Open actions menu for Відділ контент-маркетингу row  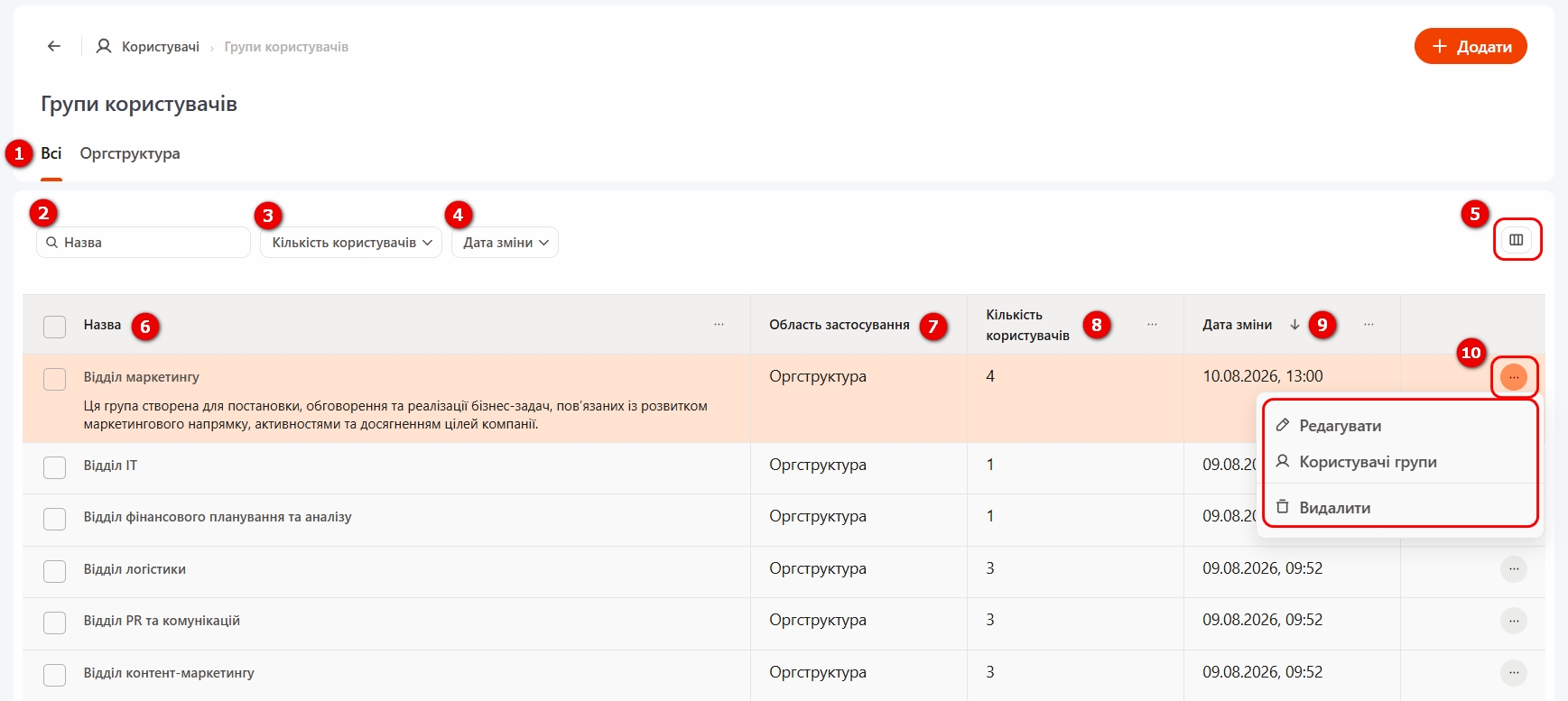(1514, 673)
